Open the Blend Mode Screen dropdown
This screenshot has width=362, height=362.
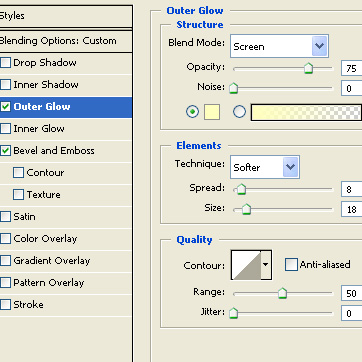279,46
